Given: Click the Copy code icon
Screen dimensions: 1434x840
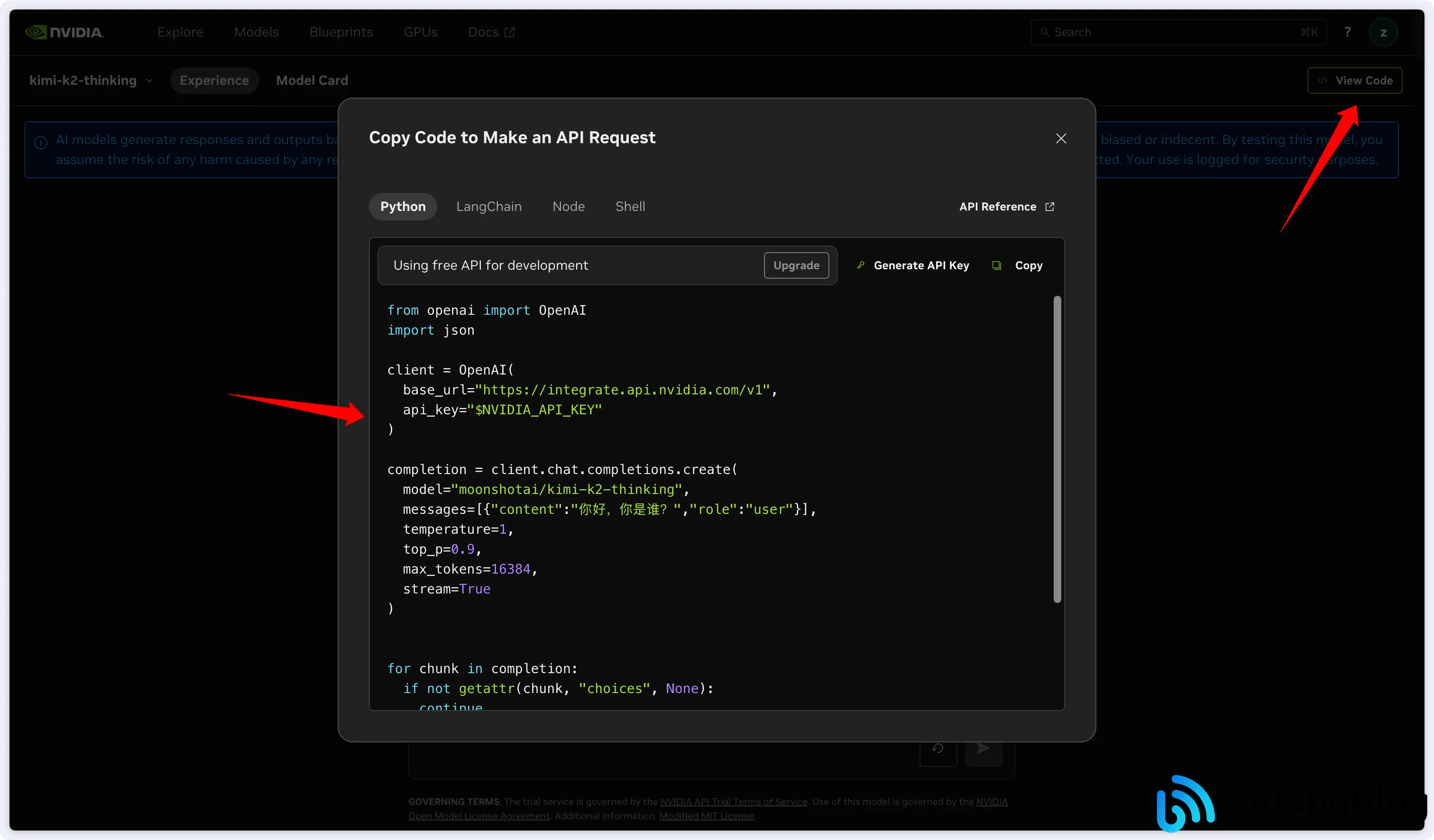Looking at the screenshot, I should pos(996,265).
